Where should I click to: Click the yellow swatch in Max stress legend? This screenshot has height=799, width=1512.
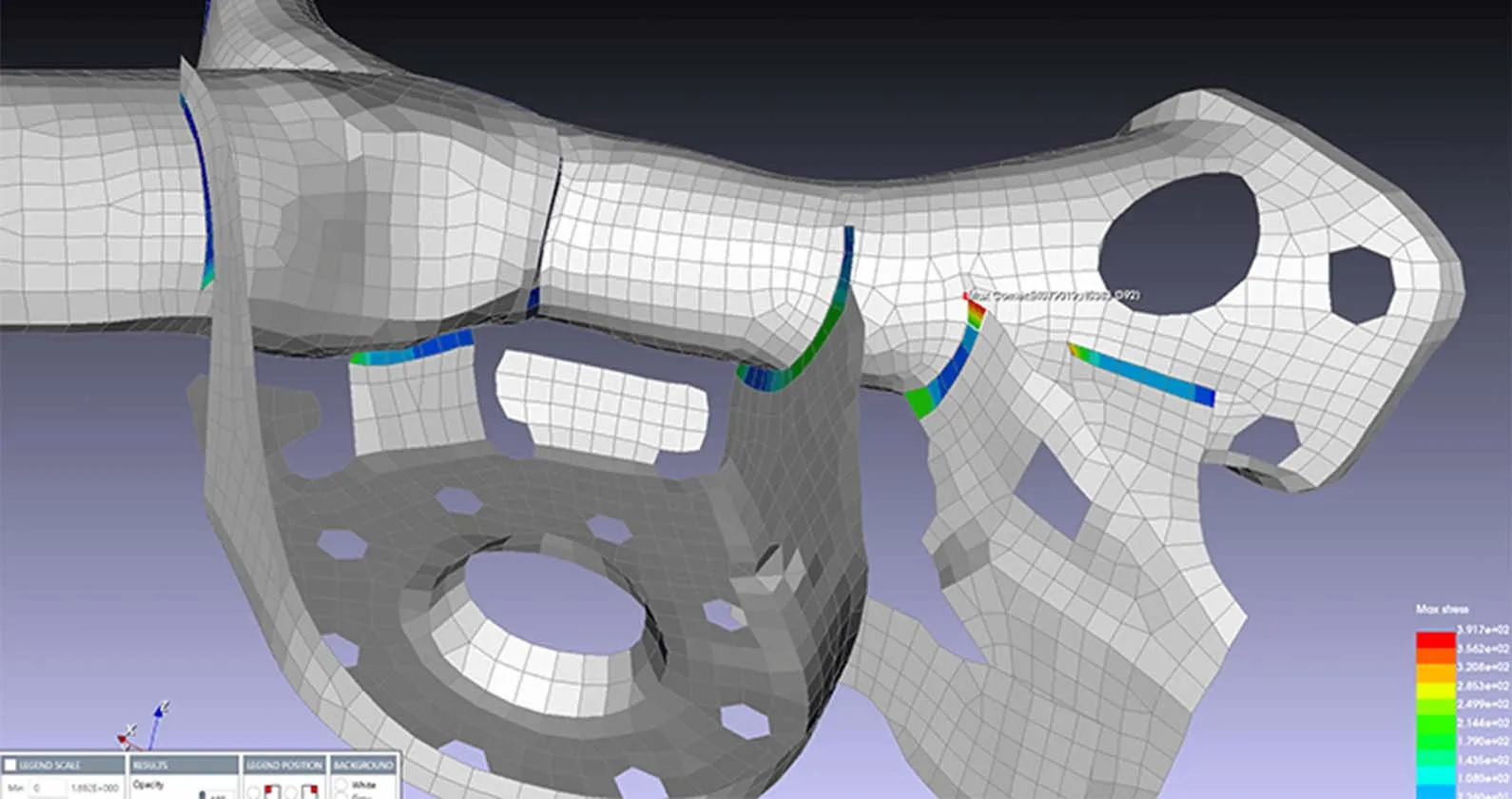click(1435, 677)
